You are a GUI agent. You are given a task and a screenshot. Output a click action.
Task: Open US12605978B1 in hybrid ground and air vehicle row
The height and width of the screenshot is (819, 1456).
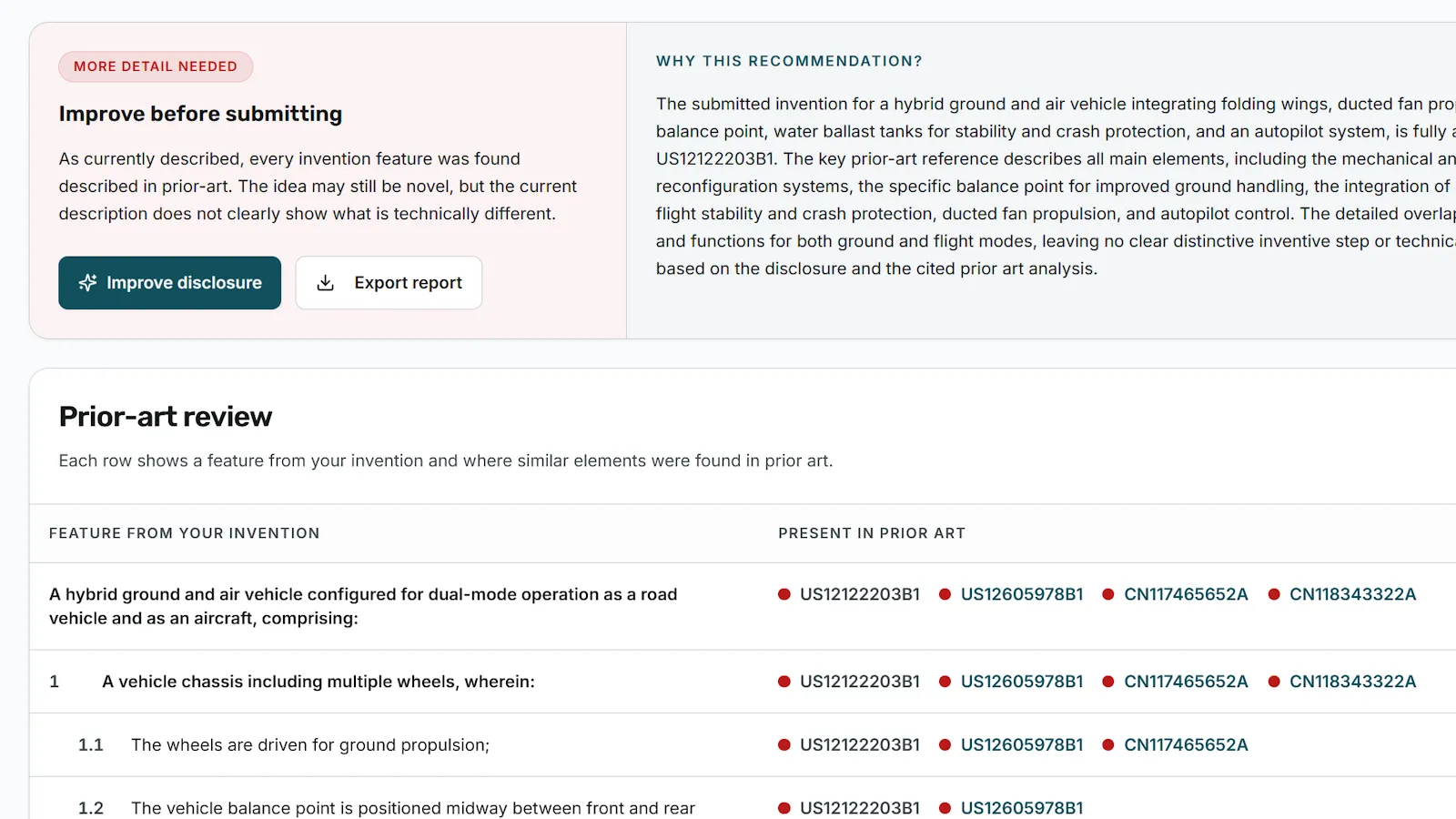pos(1022,594)
